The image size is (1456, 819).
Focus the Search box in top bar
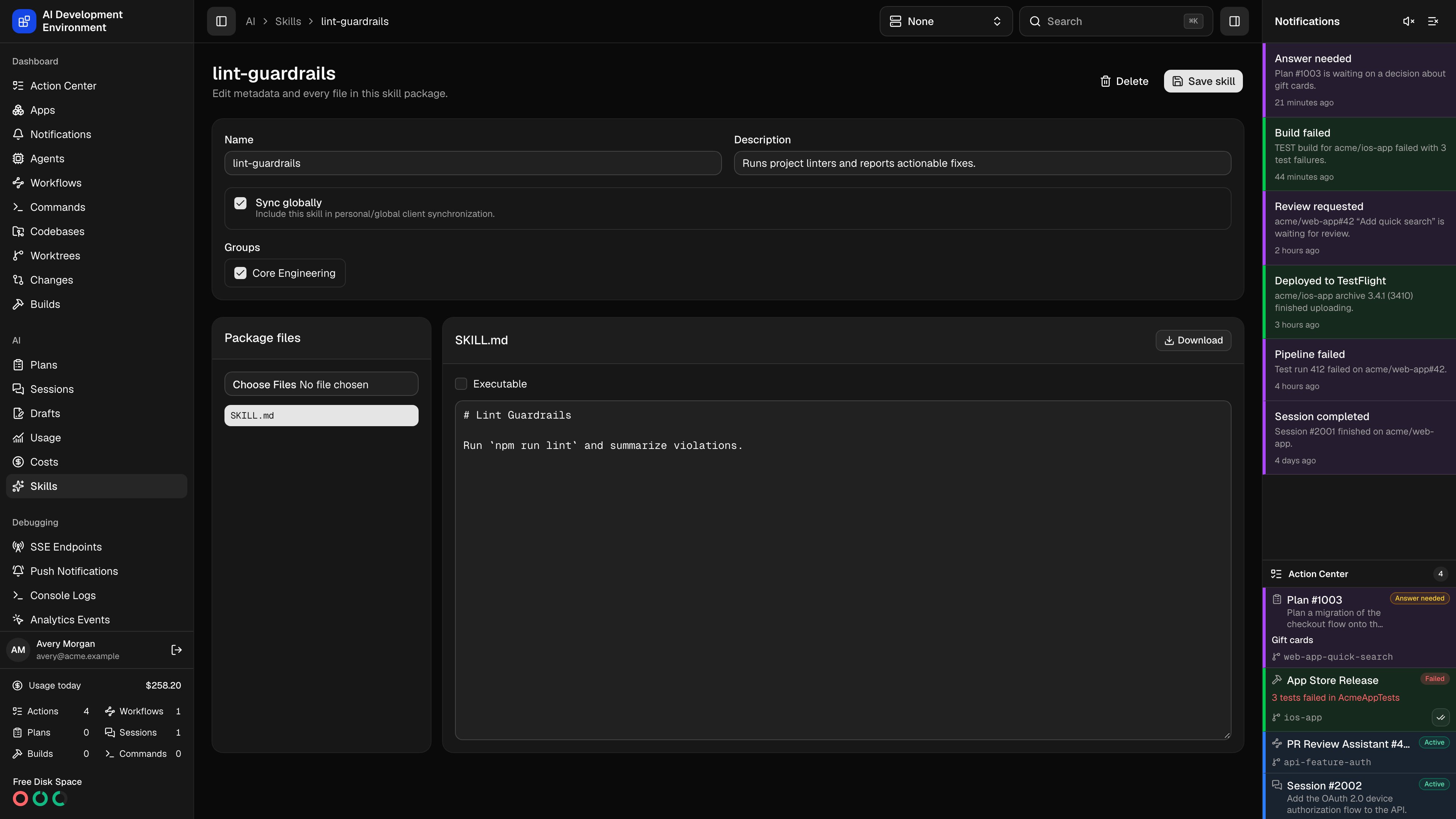tap(1116, 22)
